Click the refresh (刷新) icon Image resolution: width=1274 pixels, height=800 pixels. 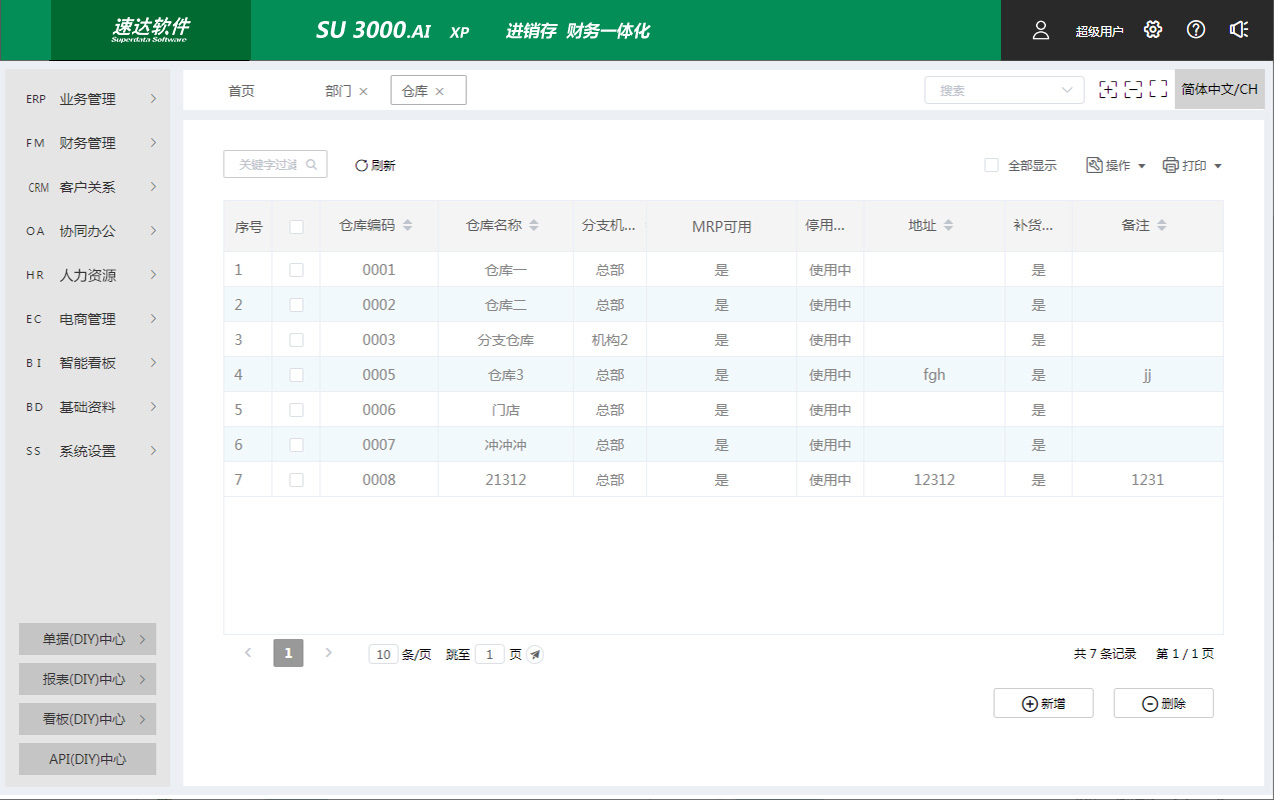[362, 166]
